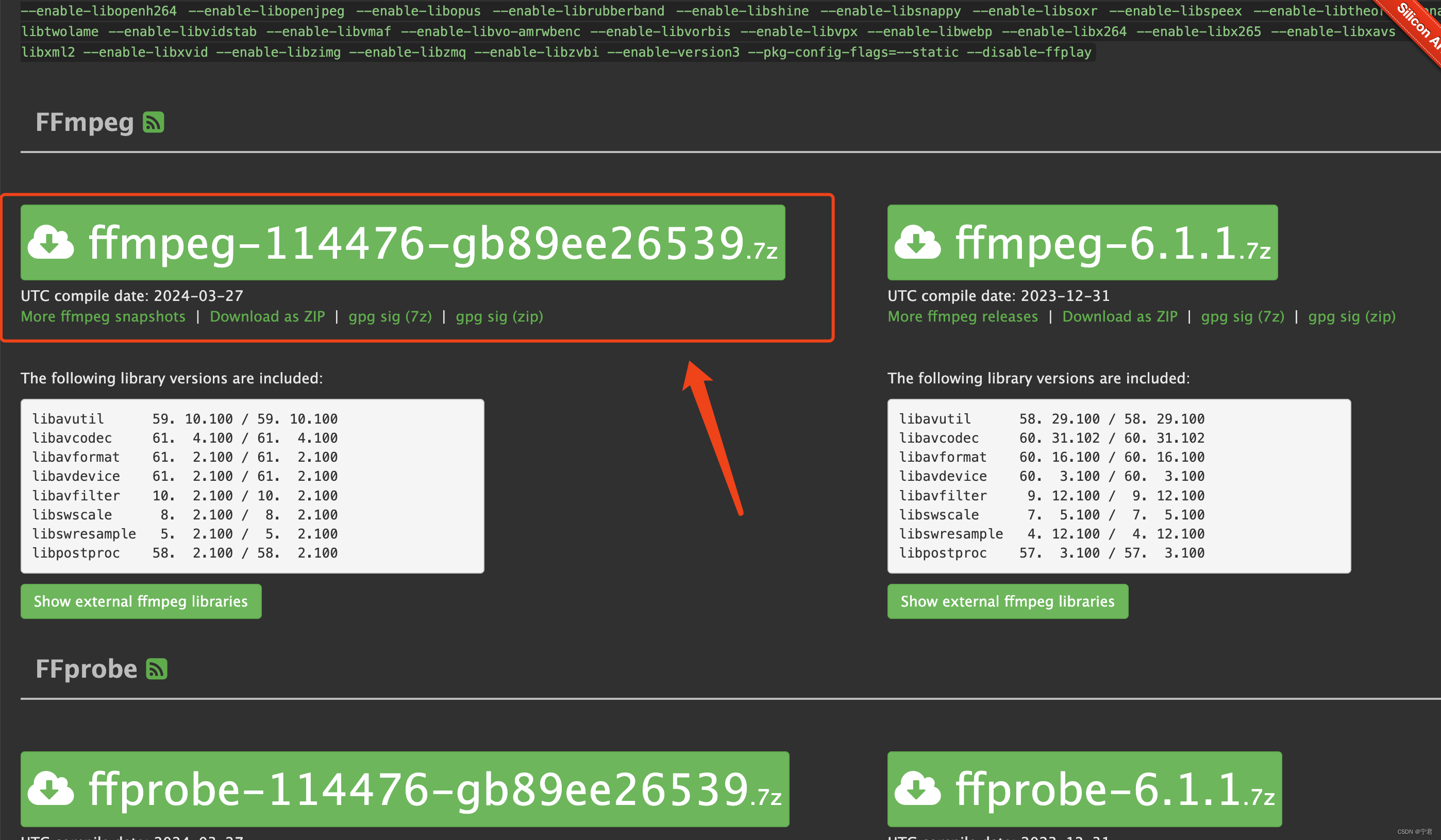Open gpg sig (7z) for ffmpeg snapshot
Image resolution: width=1441 pixels, height=840 pixels.
pyautogui.click(x=390, y=317)
